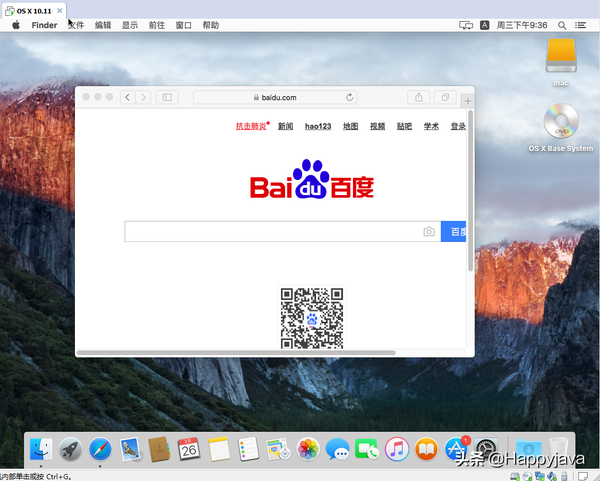Open Finder from the Dock
Image resolution: width=600 pixels, height=481 pixels.
41,449
